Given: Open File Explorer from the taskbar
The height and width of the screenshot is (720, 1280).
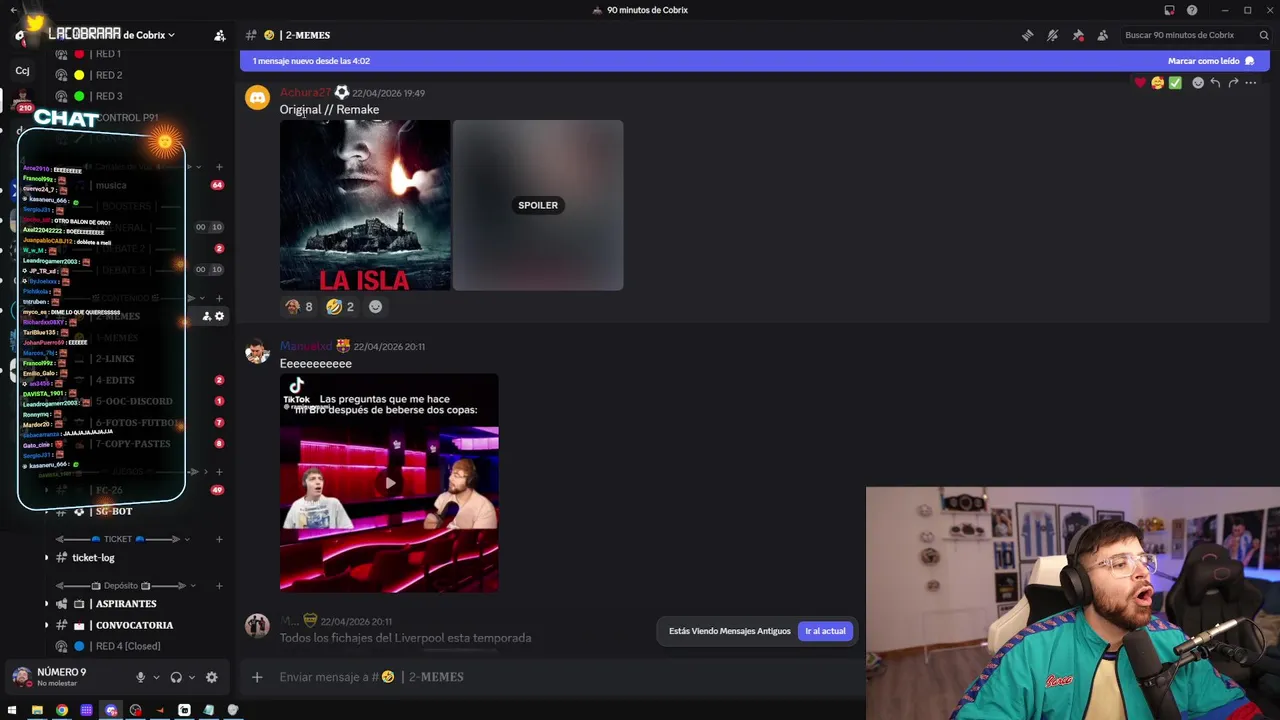Looking at the screenshot, I should (x=37, y=710).
